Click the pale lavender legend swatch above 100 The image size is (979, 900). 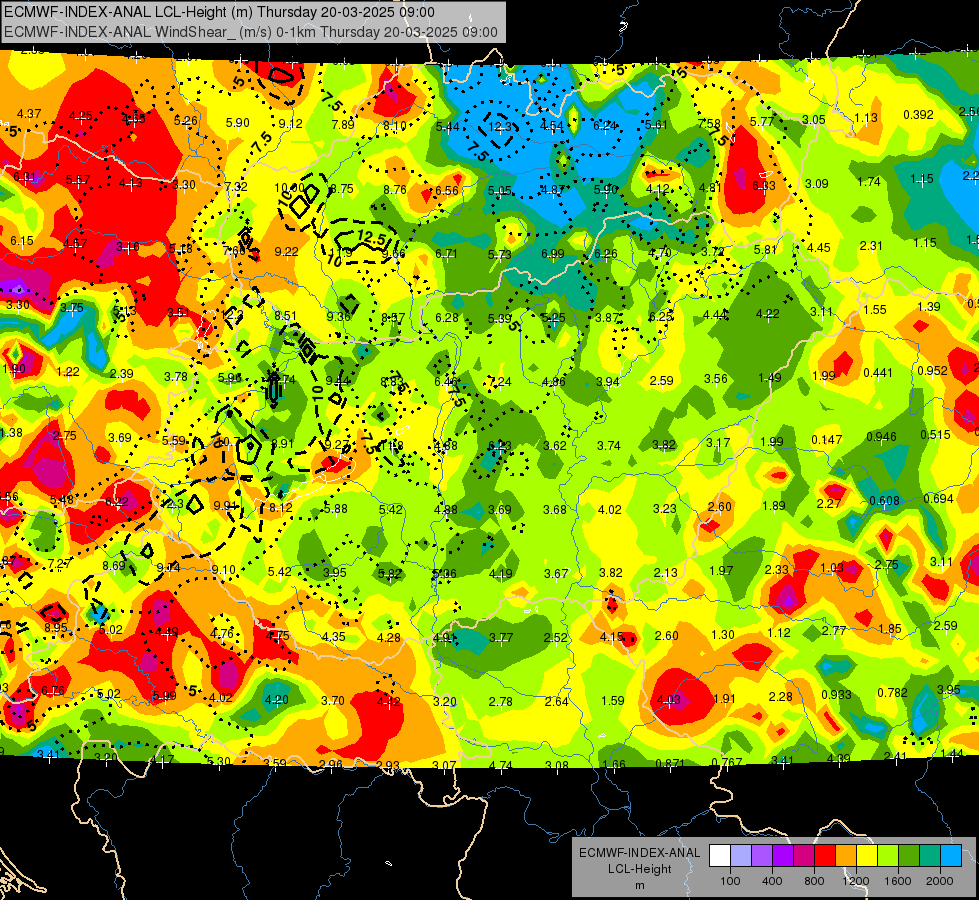tap(741, 856)
